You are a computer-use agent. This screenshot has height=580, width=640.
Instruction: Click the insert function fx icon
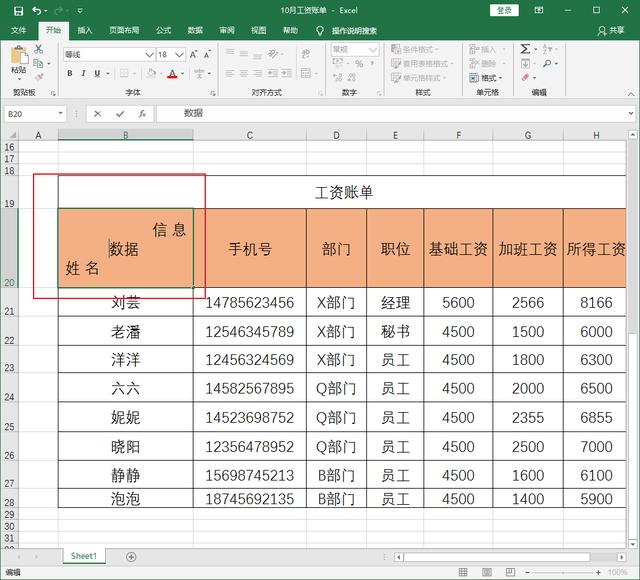click(x=142, y=114)
